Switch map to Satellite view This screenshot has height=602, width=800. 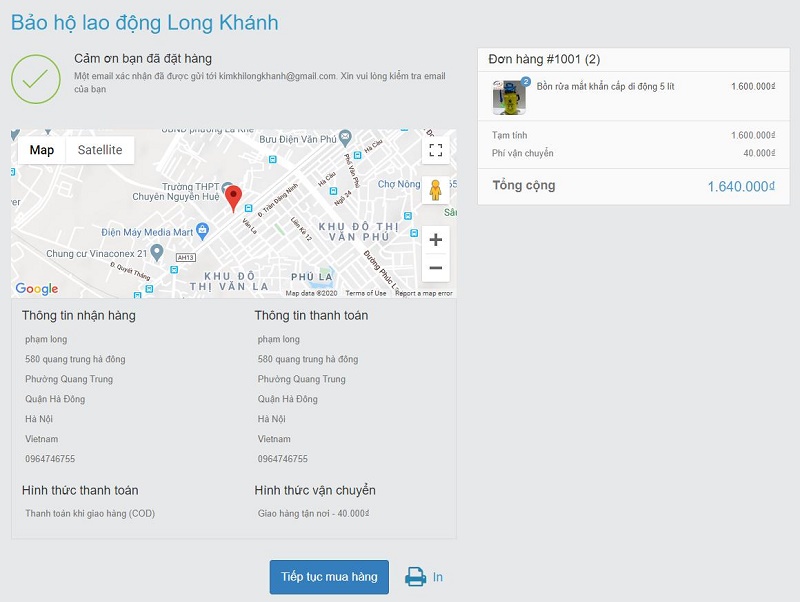tap(100, 150)
